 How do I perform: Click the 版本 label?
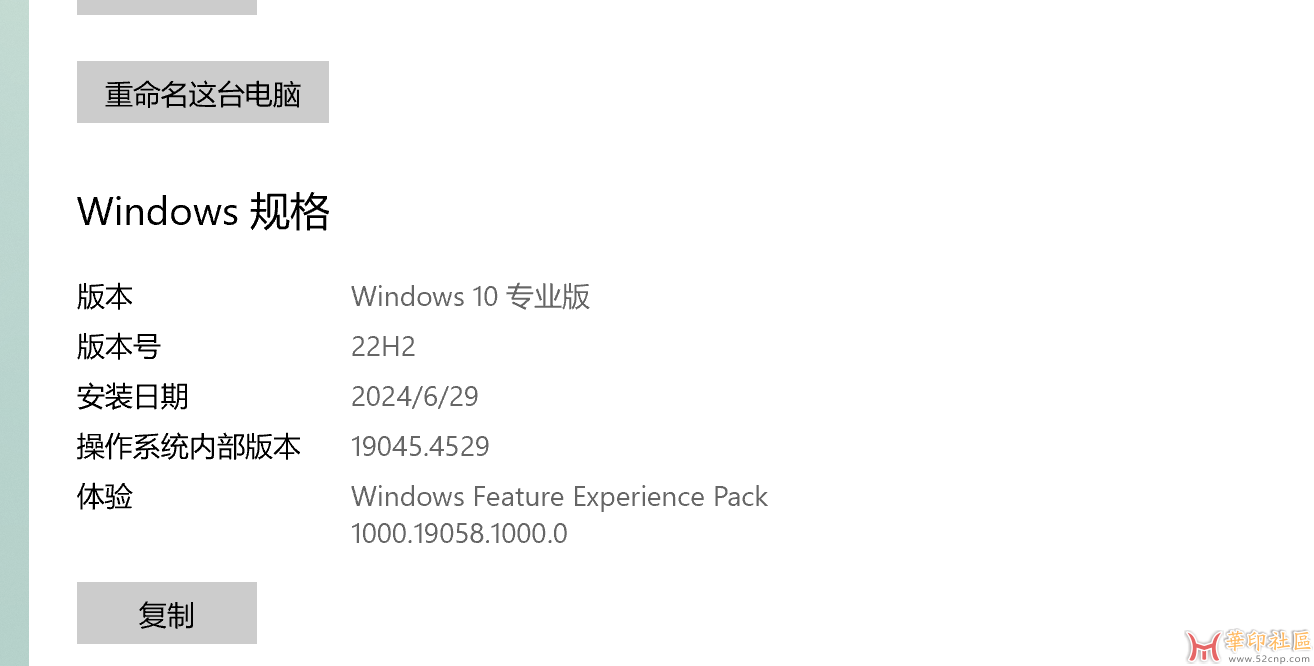(x=105, y=297)
